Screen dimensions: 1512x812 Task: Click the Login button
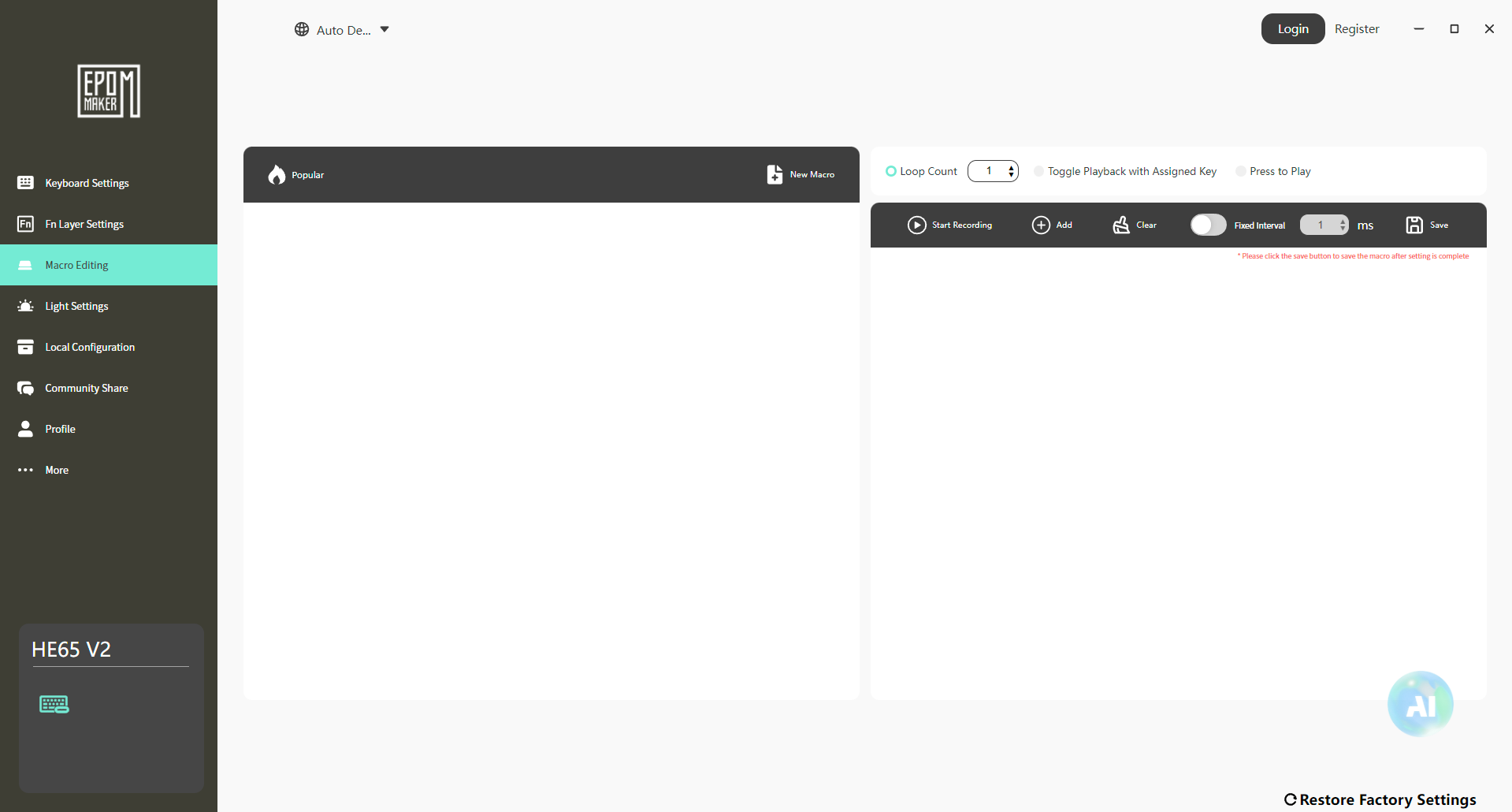click(1293, 29)
